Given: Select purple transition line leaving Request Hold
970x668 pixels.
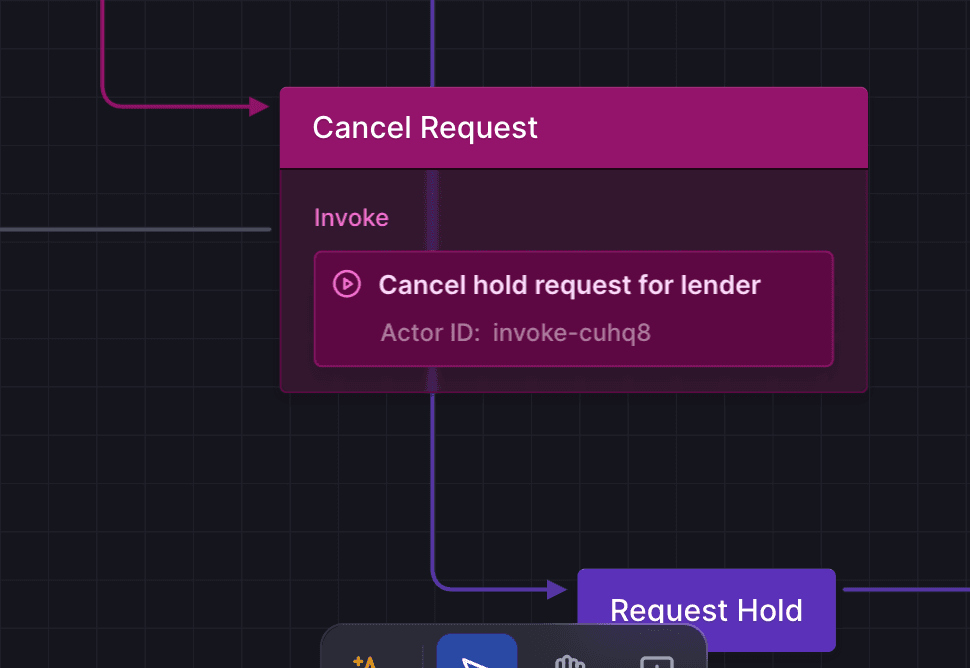Looking at the screenshot, I should pyautogui.click(x=906, y=589).
